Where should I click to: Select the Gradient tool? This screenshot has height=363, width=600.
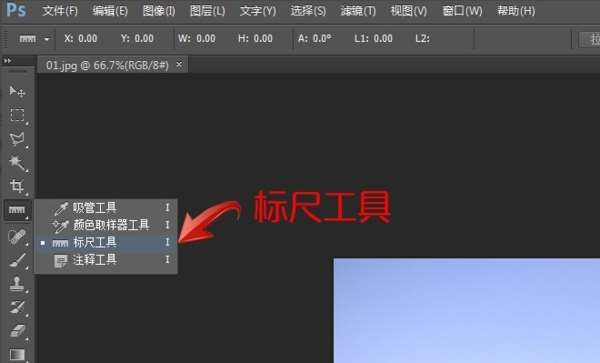click(17, 354)
